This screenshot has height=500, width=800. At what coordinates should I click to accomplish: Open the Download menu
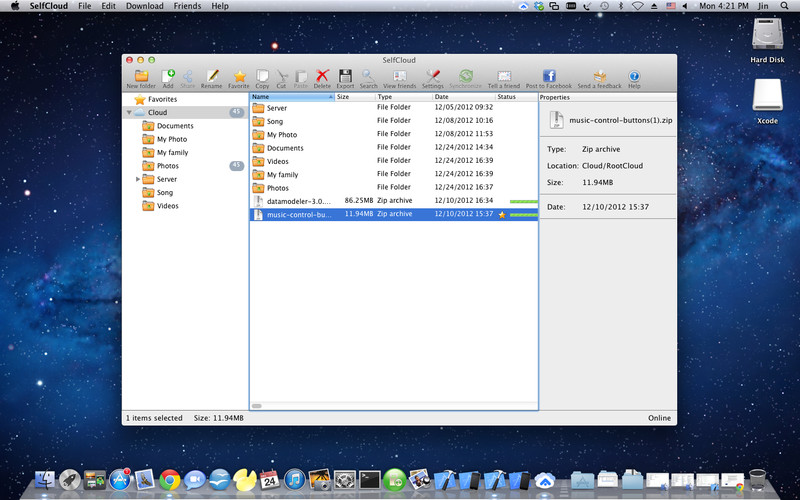coord(144,6)
